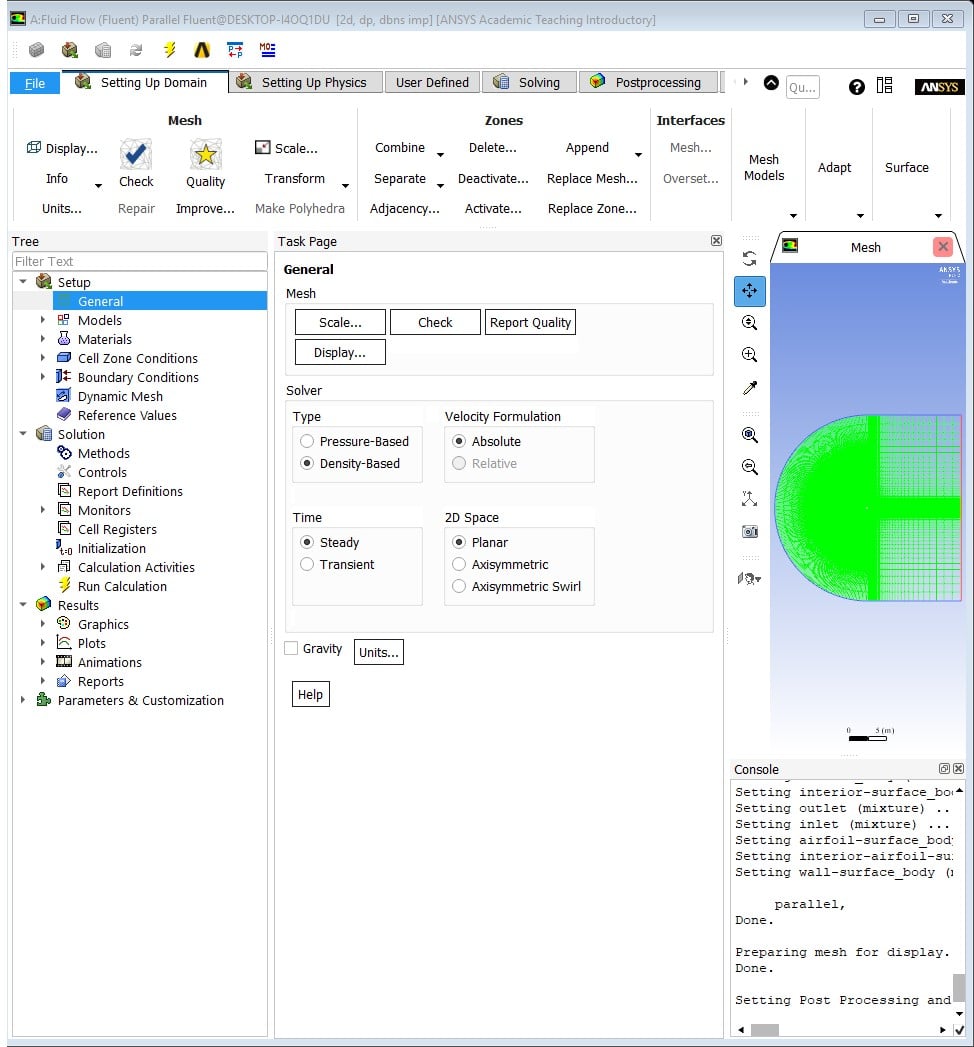Select Reference Values in tree
The width and height of the screenshot is (974, 1047).
click(127, 415)
